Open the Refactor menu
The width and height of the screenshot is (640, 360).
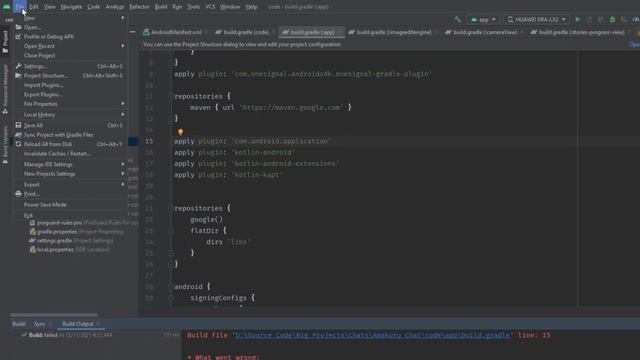click(139, 7)
